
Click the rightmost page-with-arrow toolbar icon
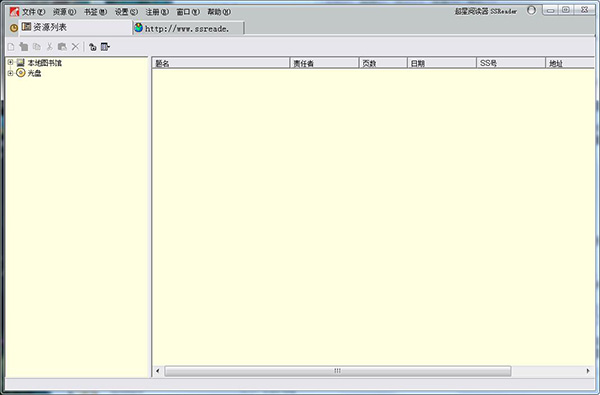[x=105, y=47]
